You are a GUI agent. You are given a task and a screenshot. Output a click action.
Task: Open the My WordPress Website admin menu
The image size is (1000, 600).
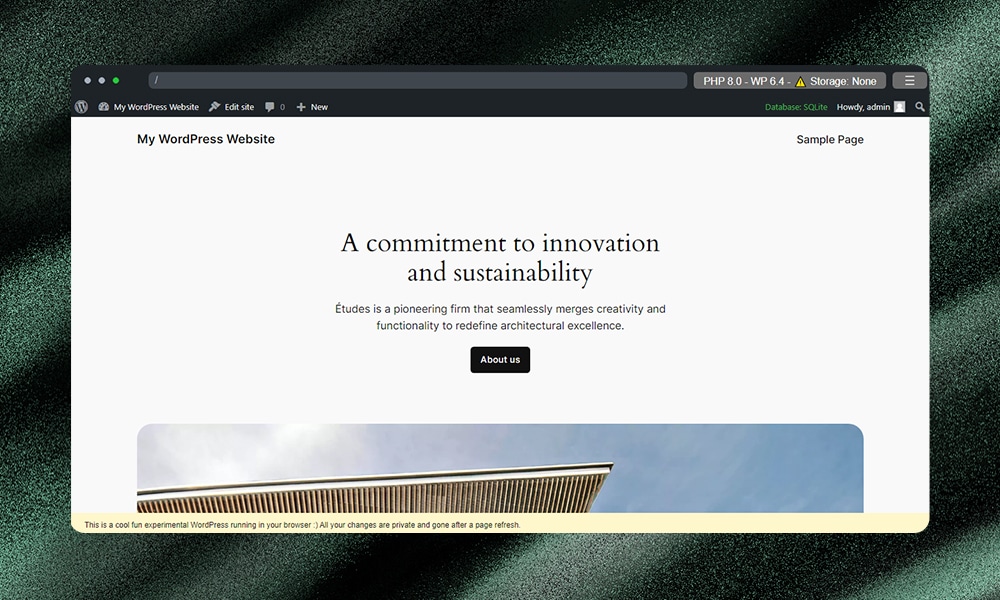coord(155,106)
